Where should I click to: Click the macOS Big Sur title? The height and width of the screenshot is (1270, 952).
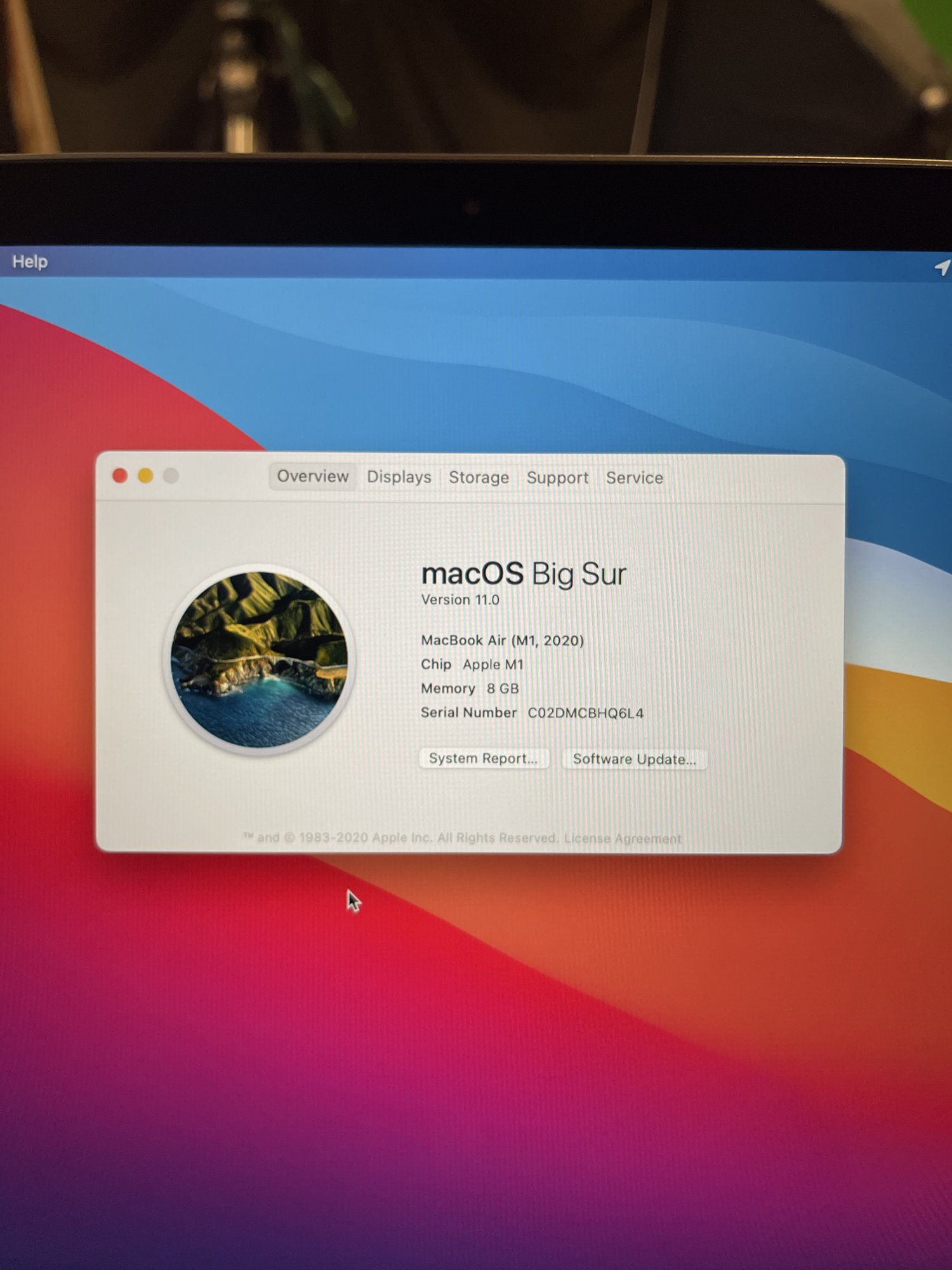coord(524,574)
